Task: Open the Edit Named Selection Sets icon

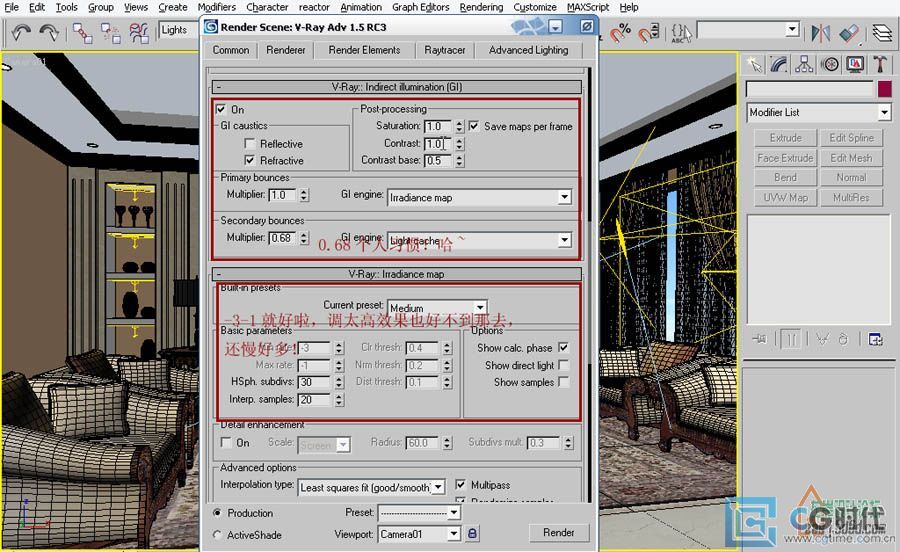Action: tap(681, 33)
